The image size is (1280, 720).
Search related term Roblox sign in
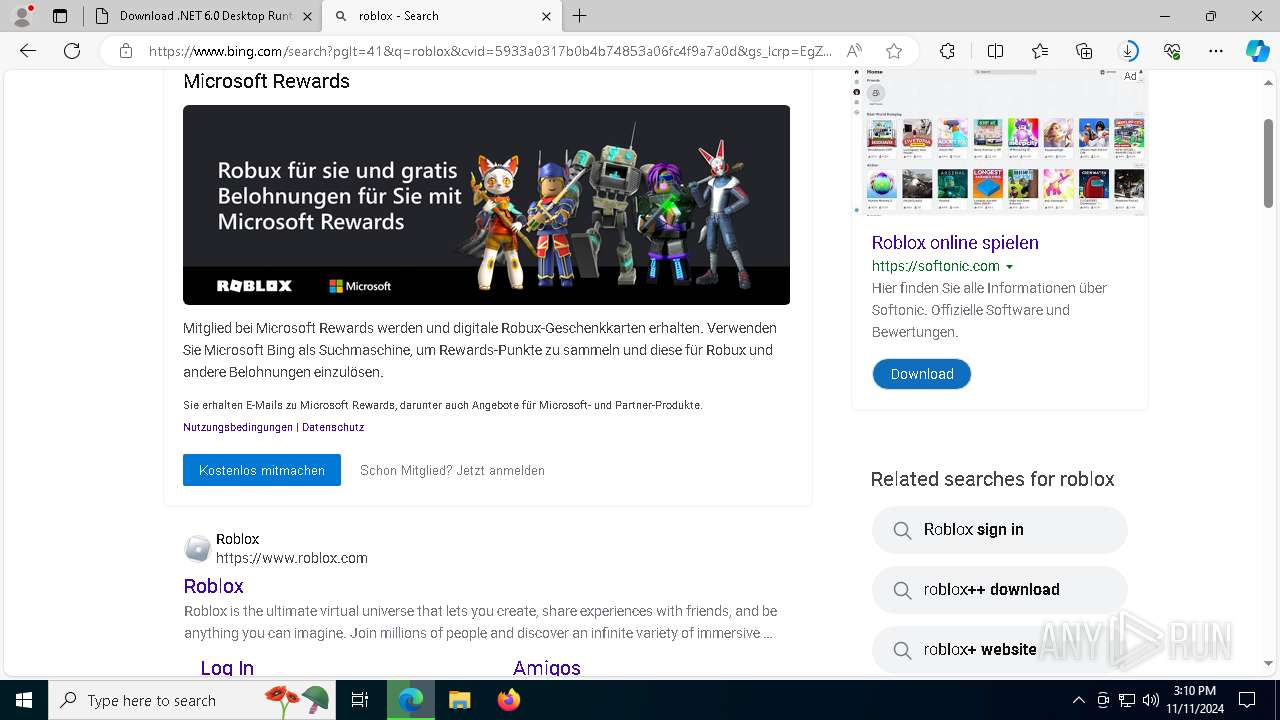[1000, 530]
